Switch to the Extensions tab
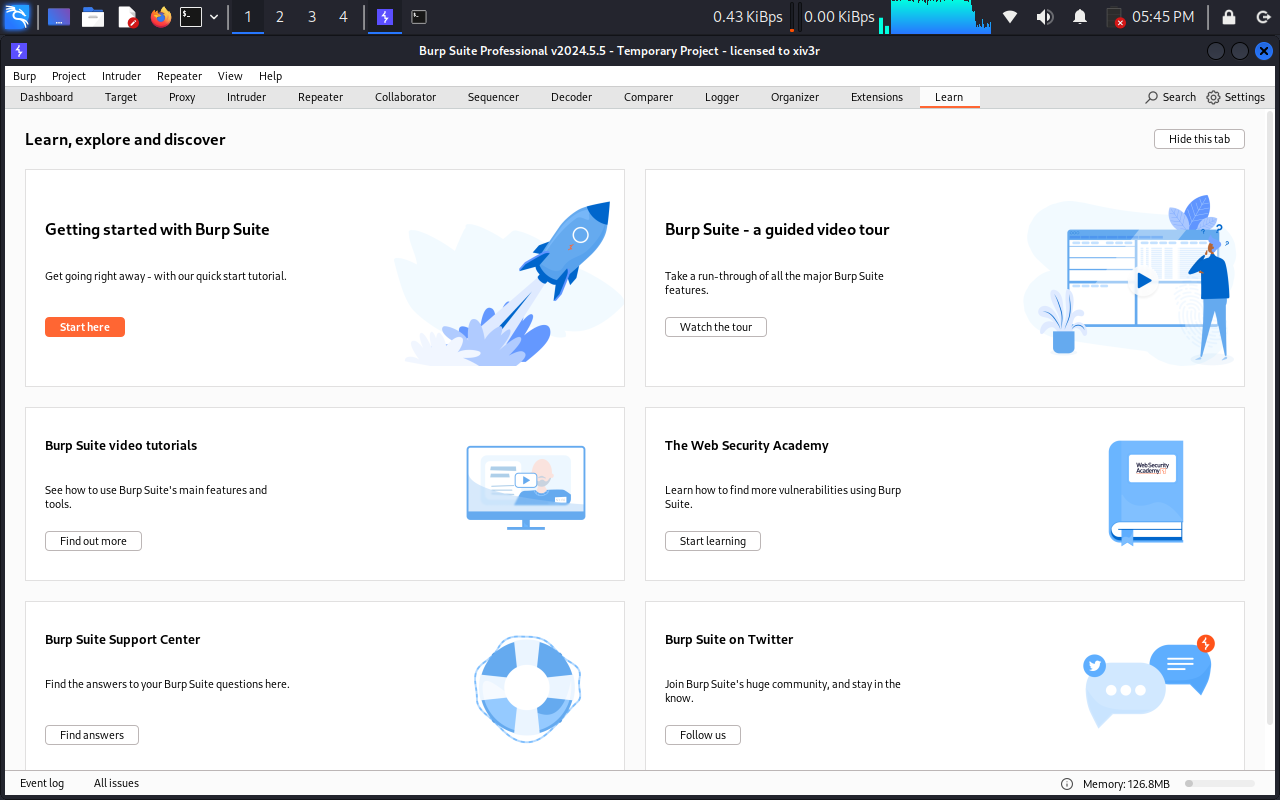The image size is (1280, 800). point(876,97)
